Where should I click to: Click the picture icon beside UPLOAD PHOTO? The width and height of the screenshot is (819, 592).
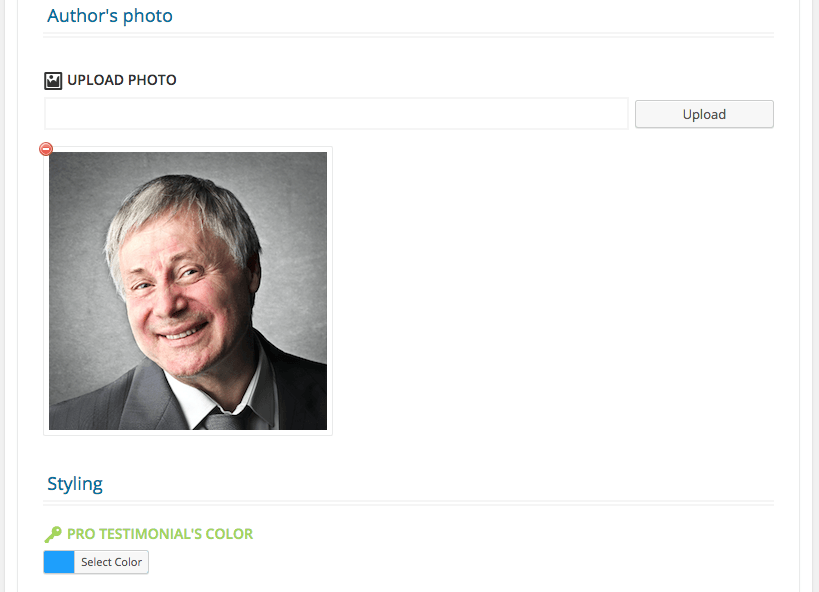53,80
